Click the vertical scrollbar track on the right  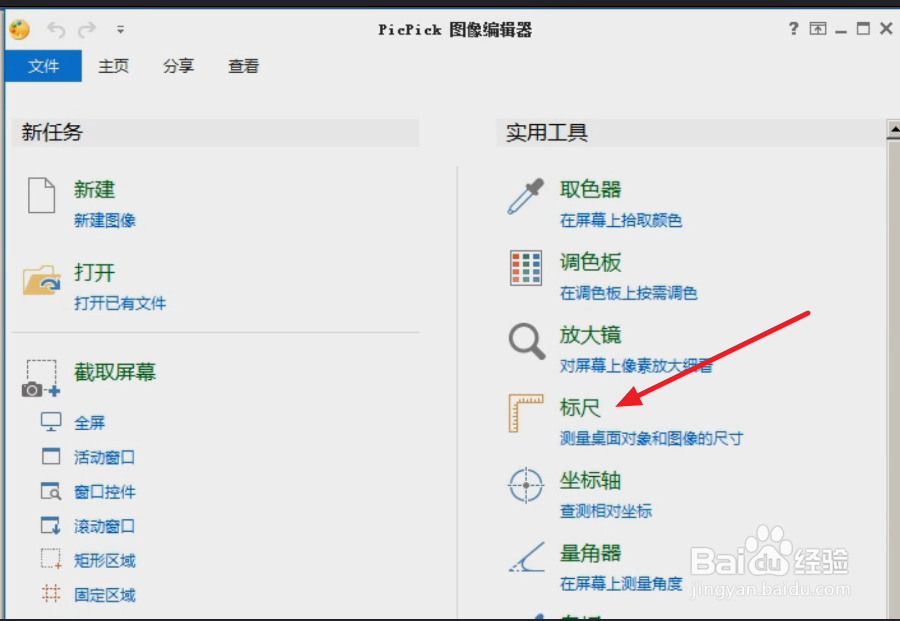coord(893,379)
